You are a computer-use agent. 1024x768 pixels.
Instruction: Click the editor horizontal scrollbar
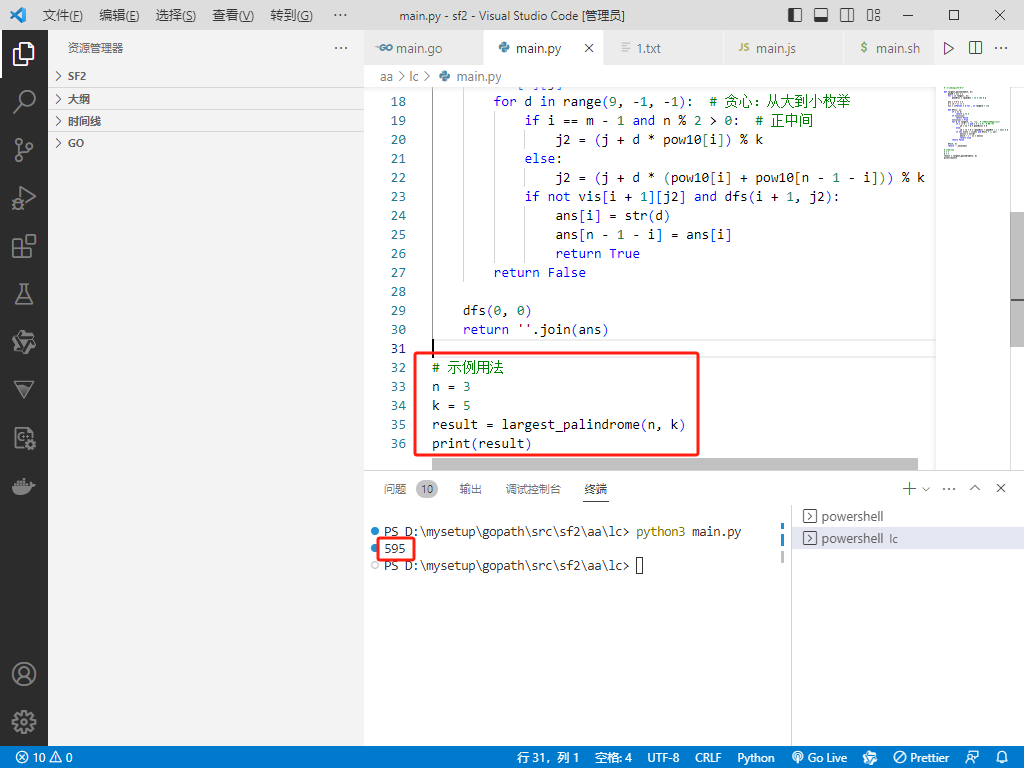pyautogui.click(x=675, y=464)
